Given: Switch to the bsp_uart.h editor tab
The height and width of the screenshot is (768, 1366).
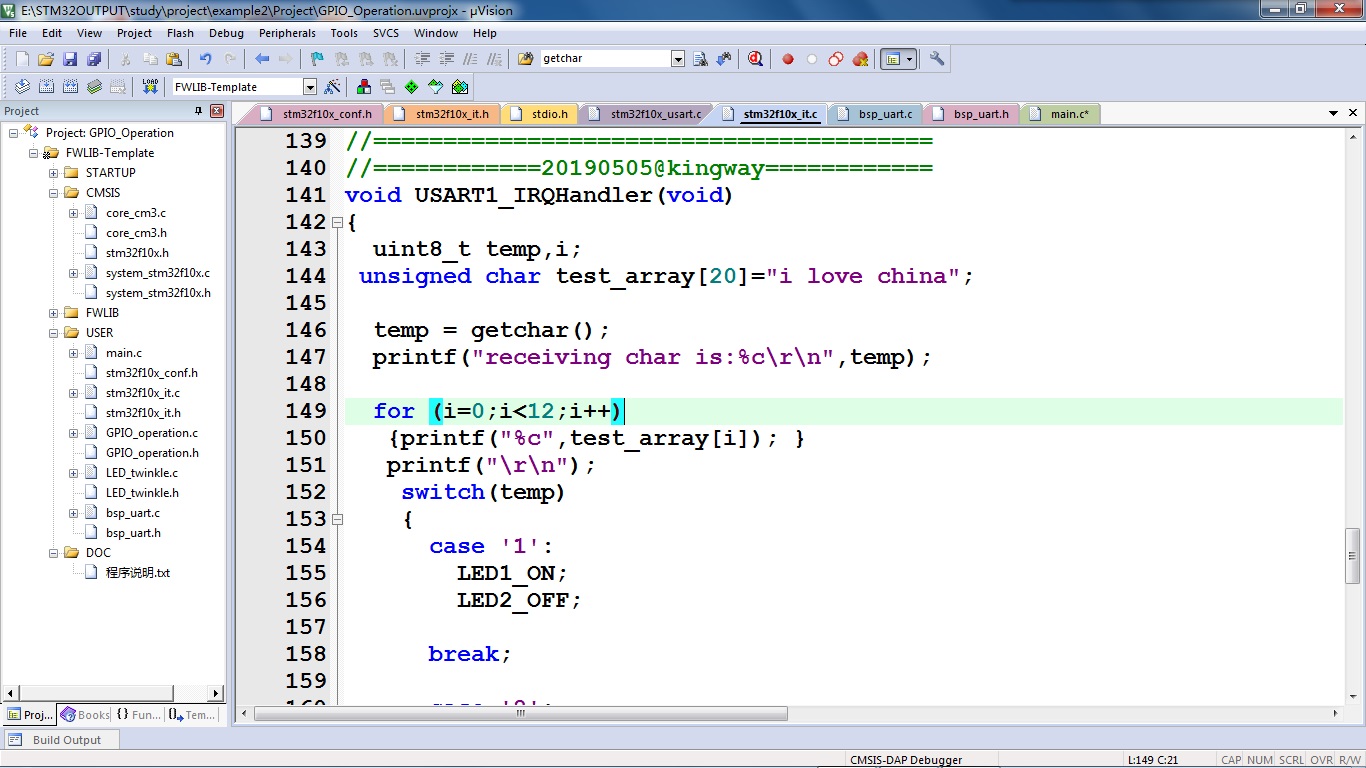Looking at the screenshot, I should [980, 114].
